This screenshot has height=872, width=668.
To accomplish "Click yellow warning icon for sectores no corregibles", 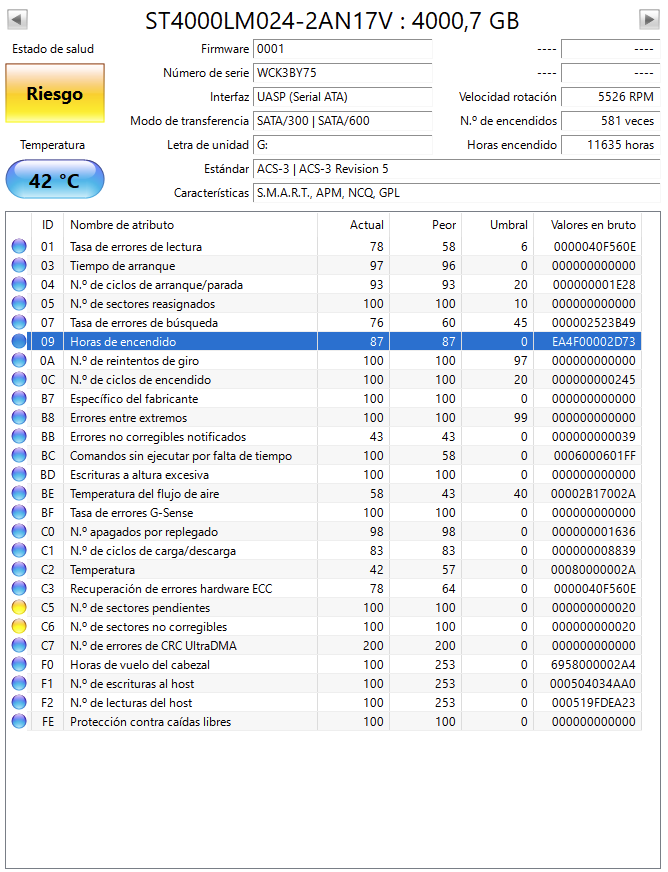I will (x=19, y=626).
